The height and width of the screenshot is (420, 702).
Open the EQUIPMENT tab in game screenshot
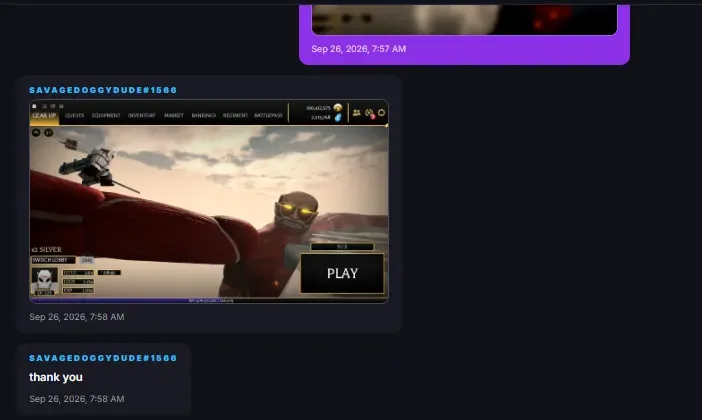[106, 116]
